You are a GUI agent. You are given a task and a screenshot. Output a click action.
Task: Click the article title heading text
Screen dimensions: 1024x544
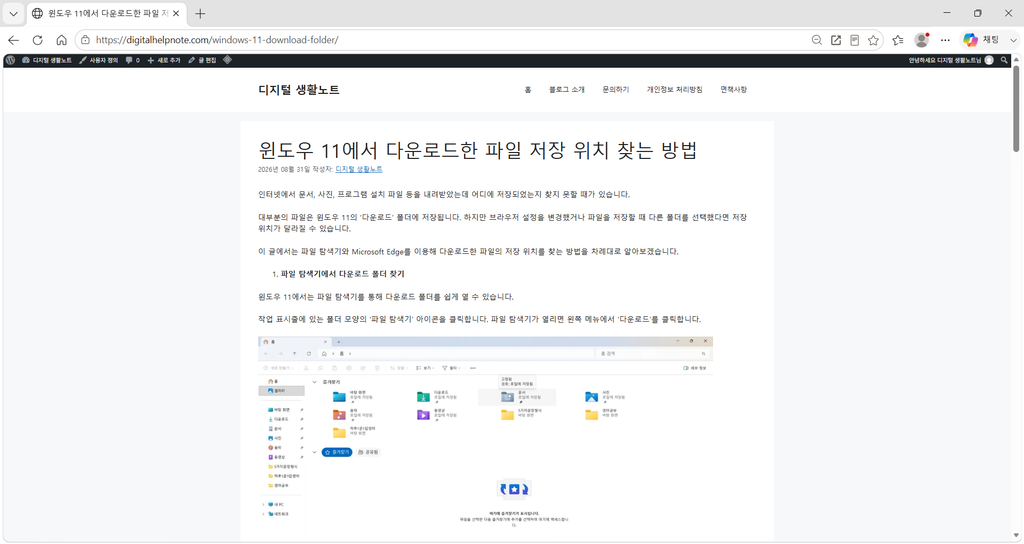(x=477, y=150)
